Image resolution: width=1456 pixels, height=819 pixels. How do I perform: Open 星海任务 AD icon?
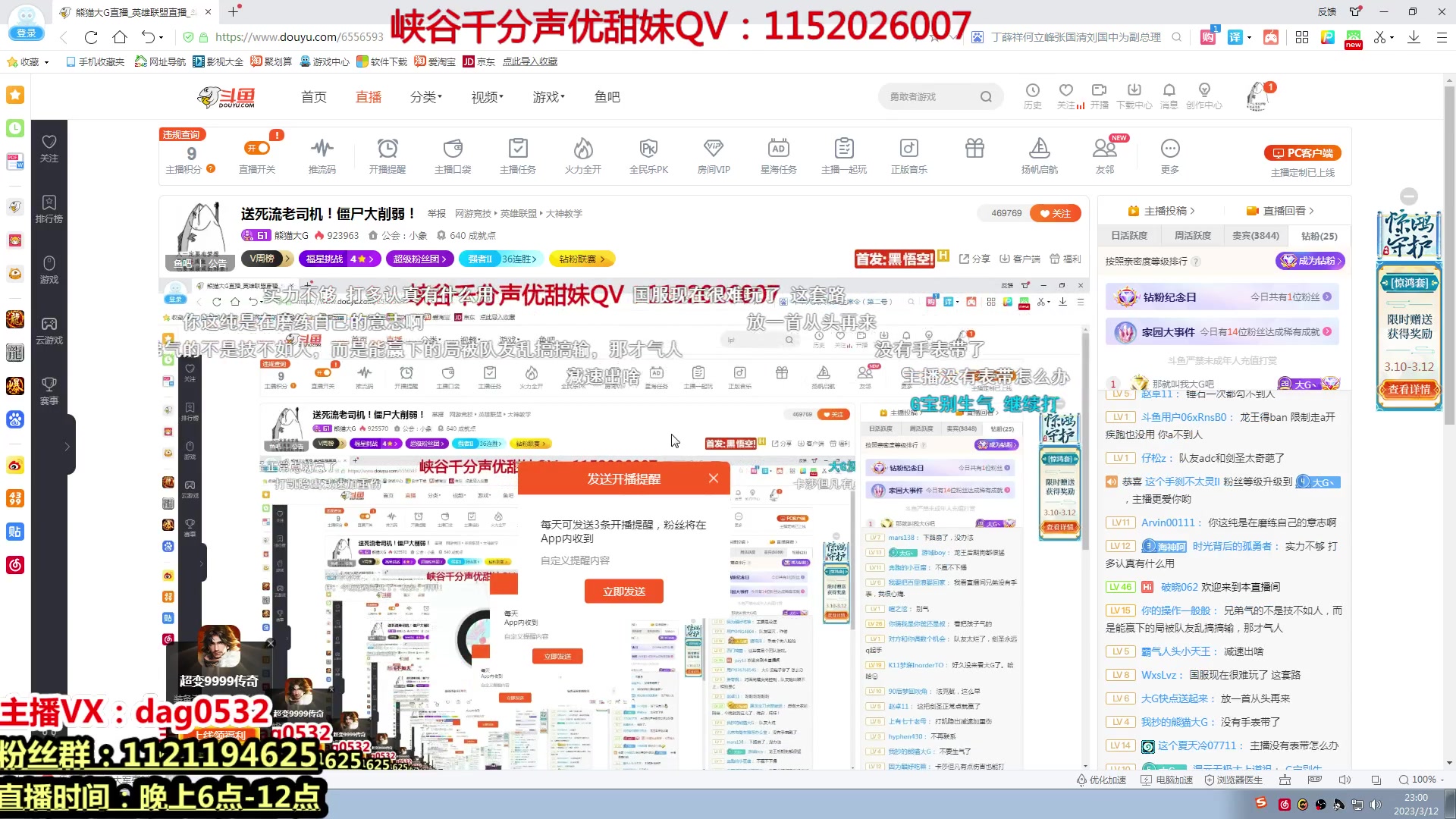(779, 156)
